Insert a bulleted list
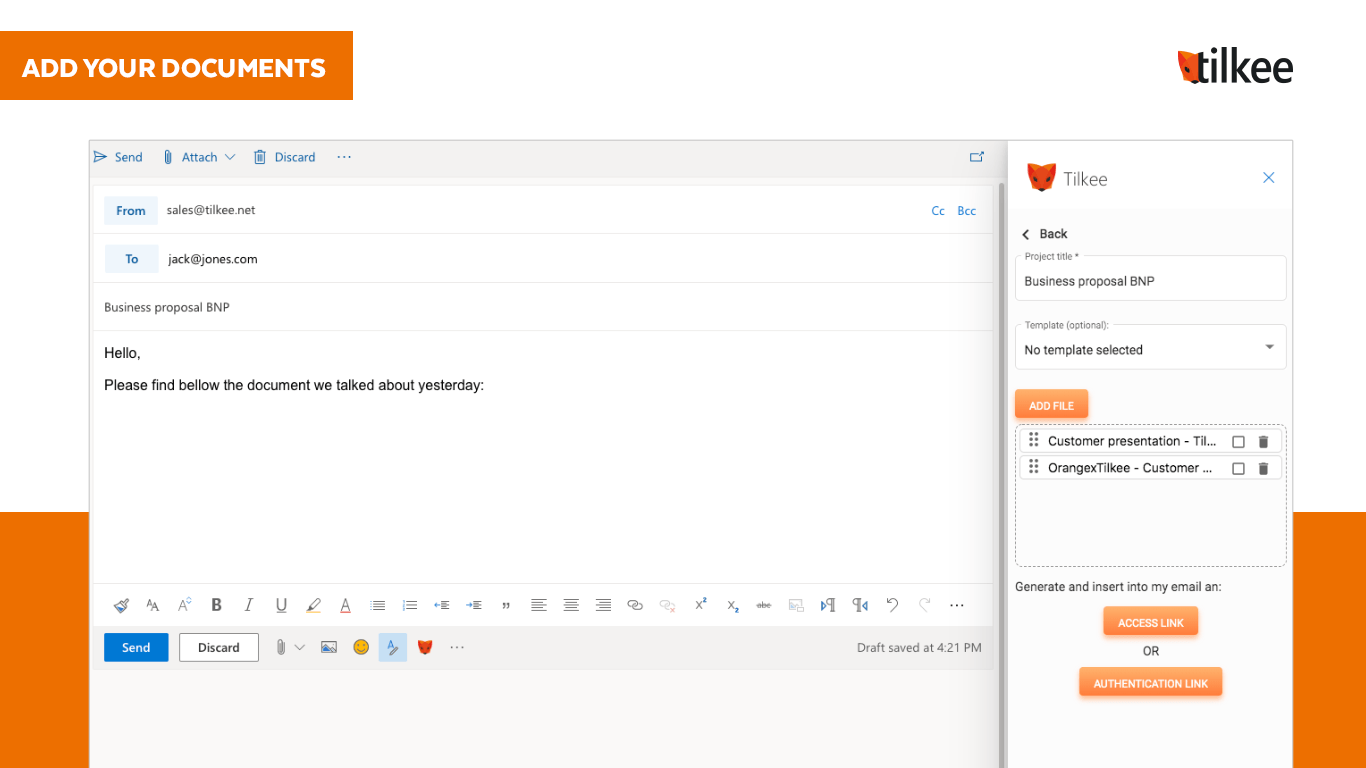This screenshot has height=768, width=1366. tap(377, 605)
